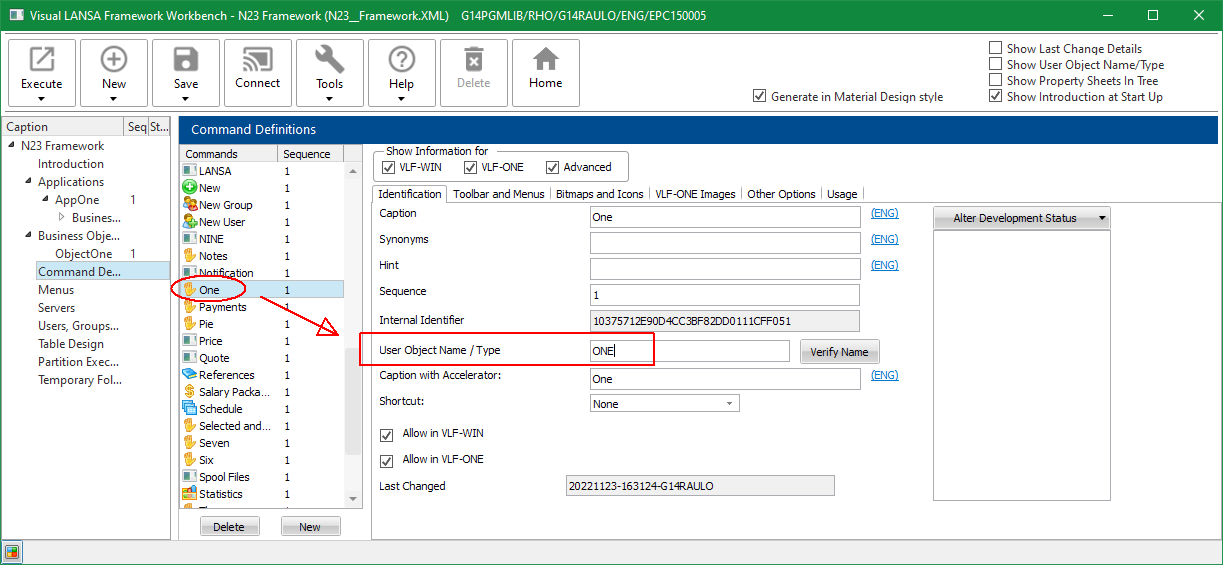The height and width of the screenshot is (565, 1223).
Task: Click the New button below the commands list
Action: pyautogui.click(x=310, y=527)
